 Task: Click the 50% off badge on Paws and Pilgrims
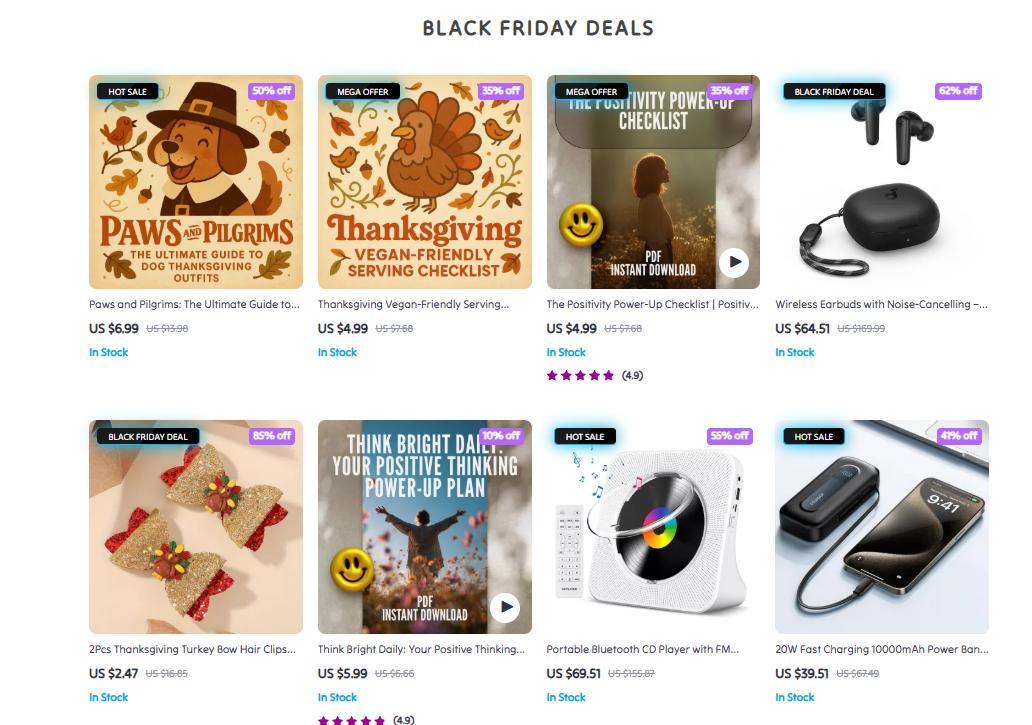[271, 91]
